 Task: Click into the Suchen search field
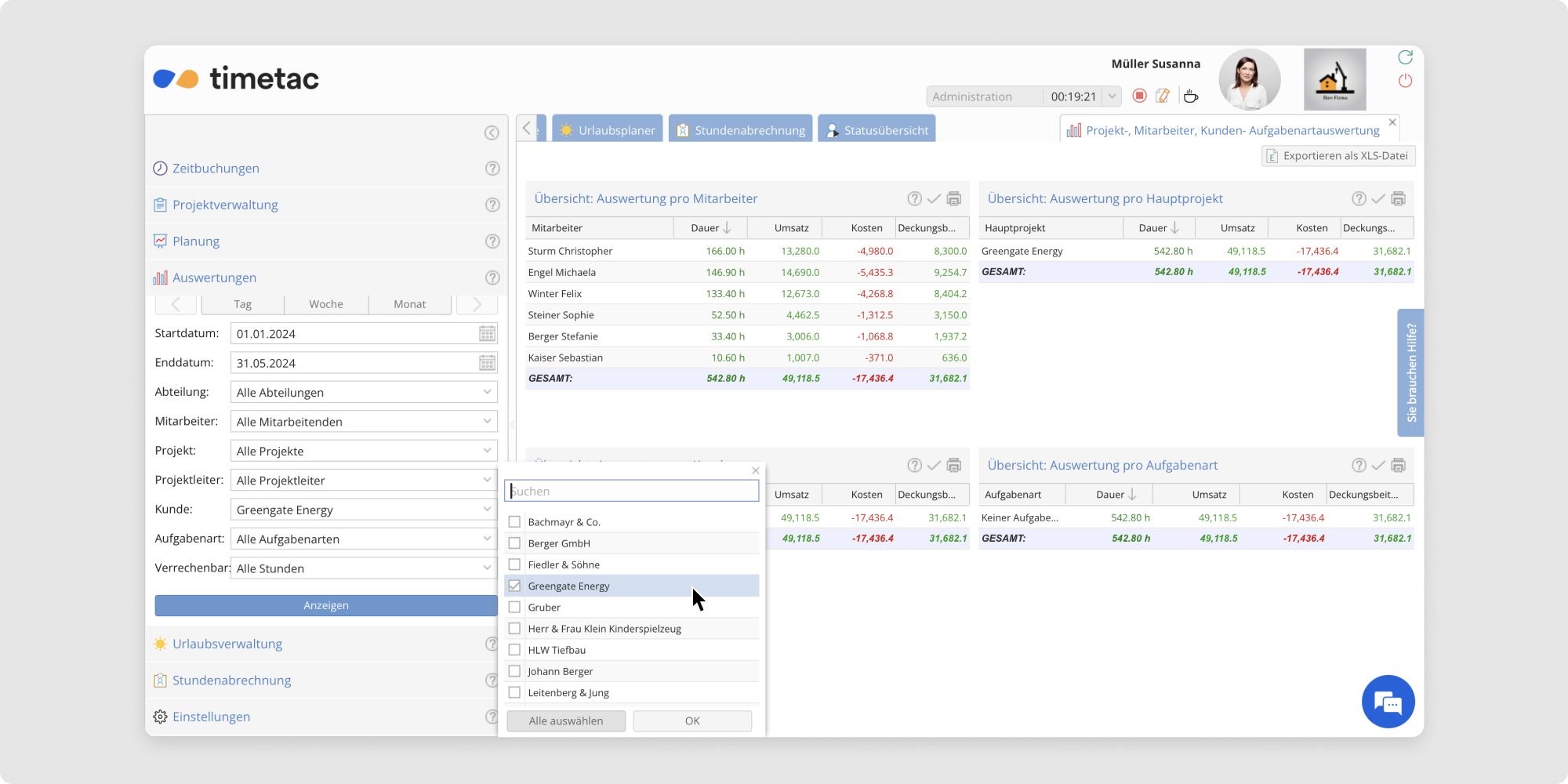coord(631,492)
